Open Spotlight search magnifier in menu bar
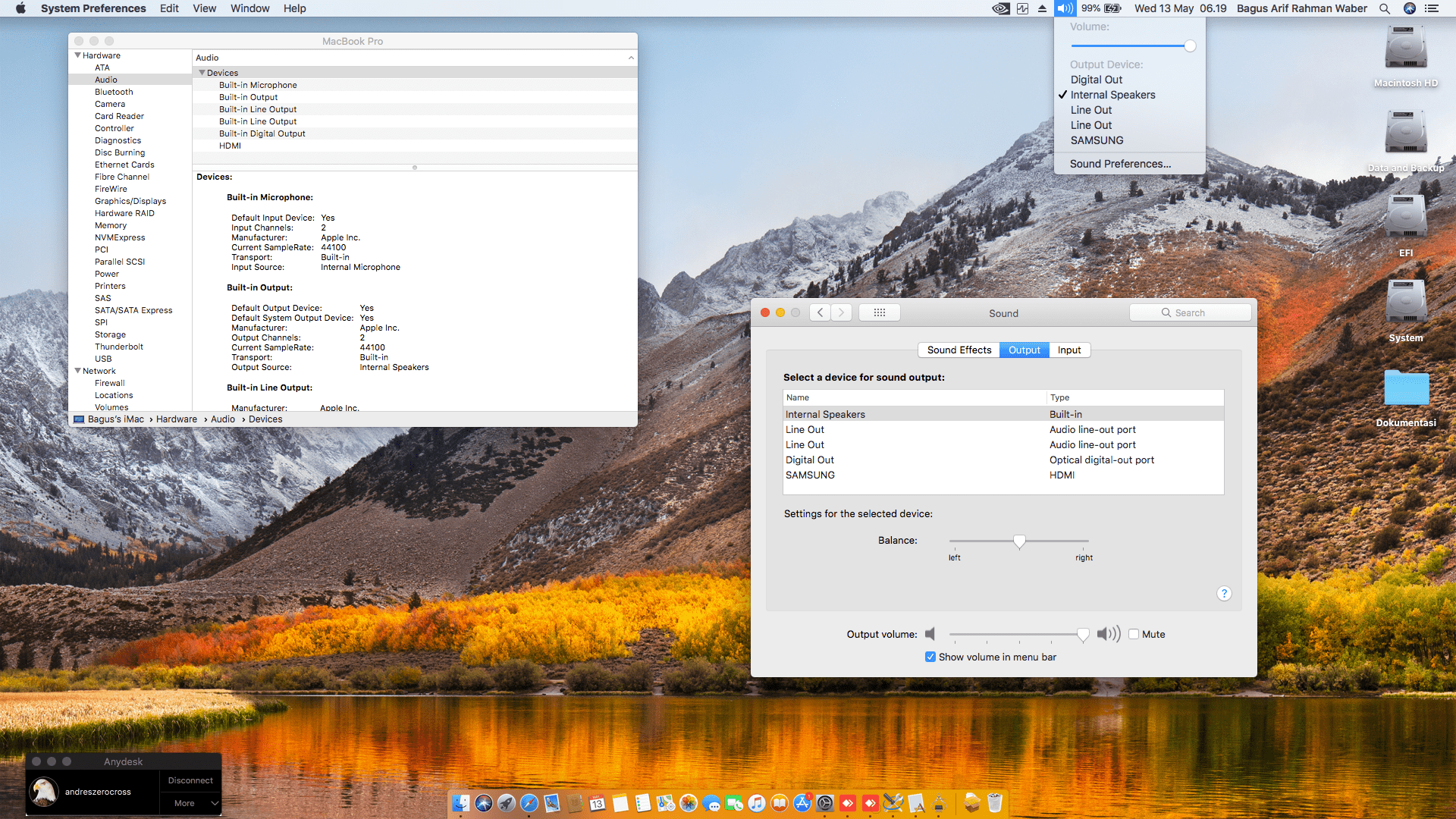The height and width of the screenshot is (819, 1456). tap(1385, 8)
